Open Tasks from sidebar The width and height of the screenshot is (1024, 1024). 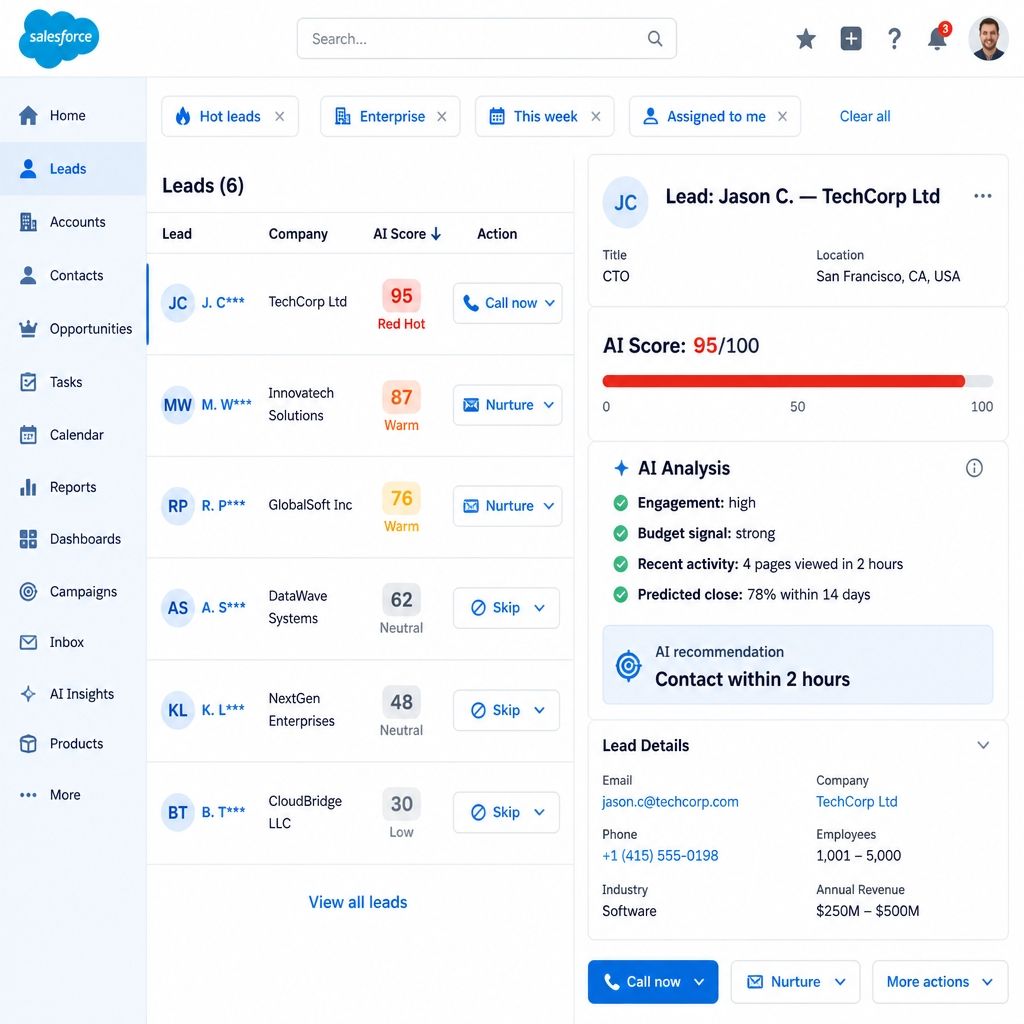pos(73,382)
